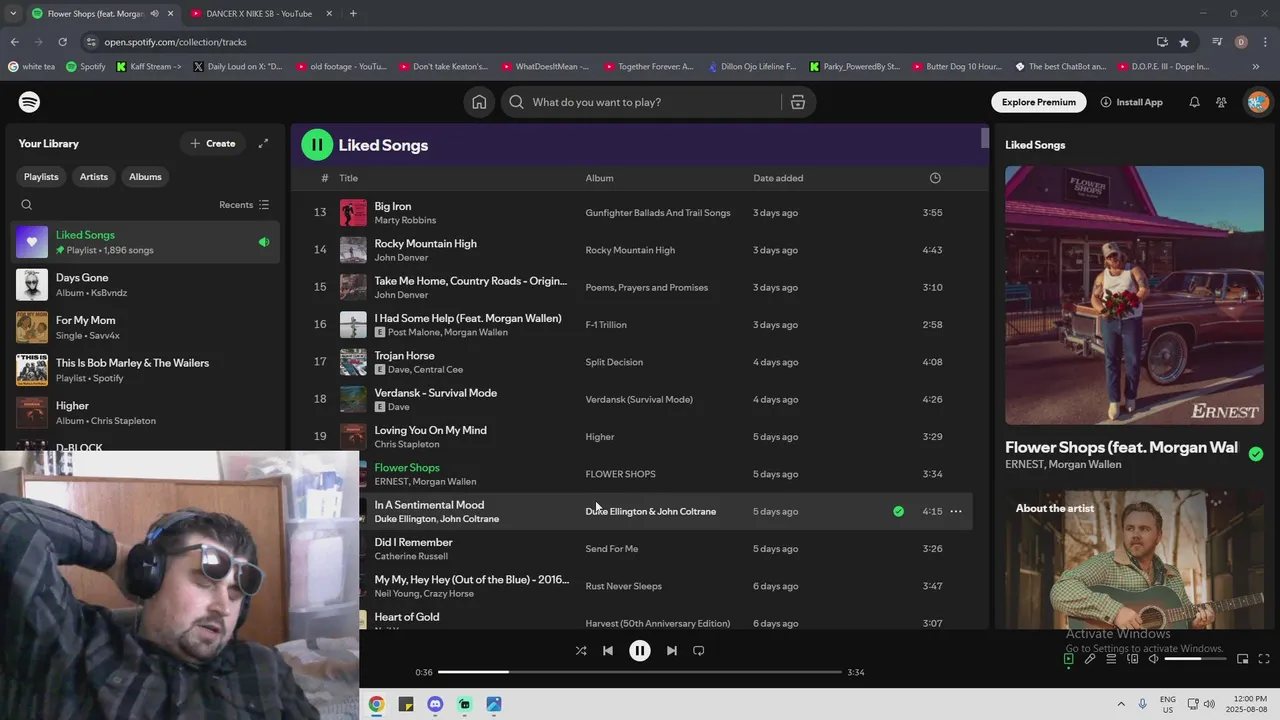Install Spotify app from address bar icon
This screenshot has width=1280, height=720.
1162,42
